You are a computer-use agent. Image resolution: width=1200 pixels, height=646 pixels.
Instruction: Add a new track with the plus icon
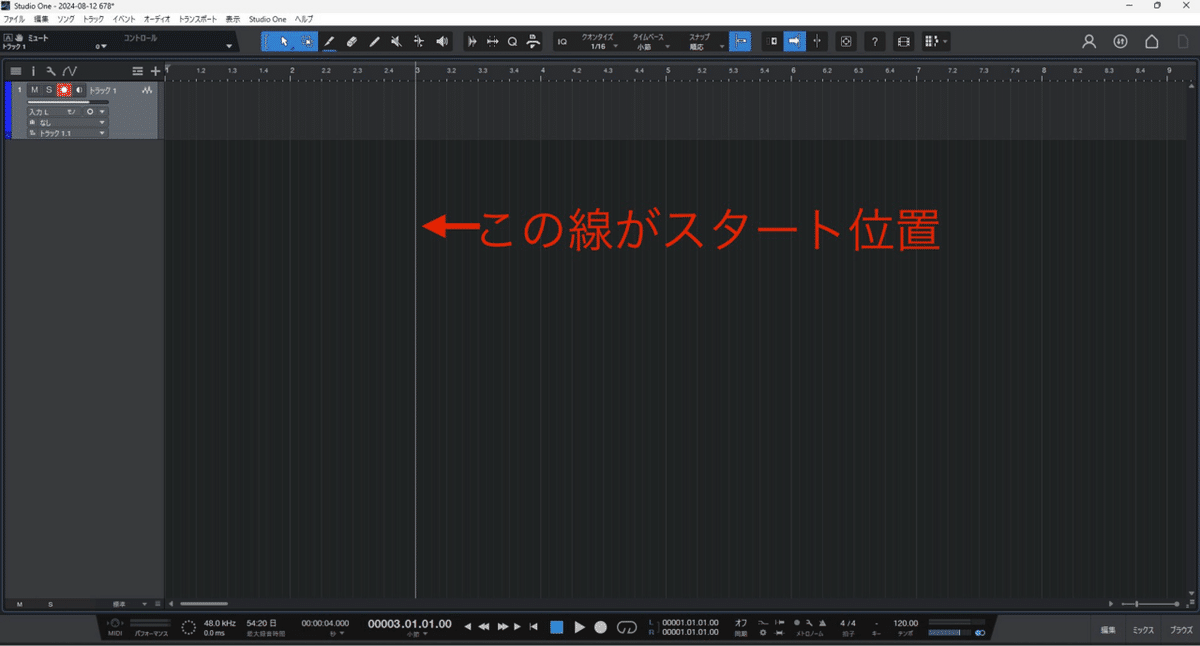click(156, 71)
